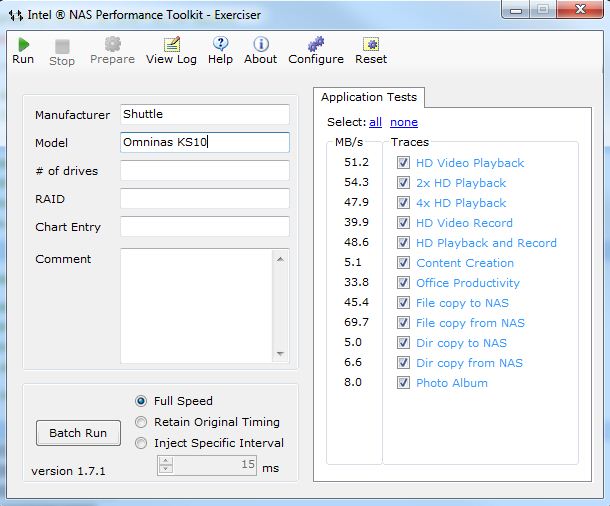This screenshot has height=506, width=610.
Task: Click into the Comment text area
Action: (197, 306)
